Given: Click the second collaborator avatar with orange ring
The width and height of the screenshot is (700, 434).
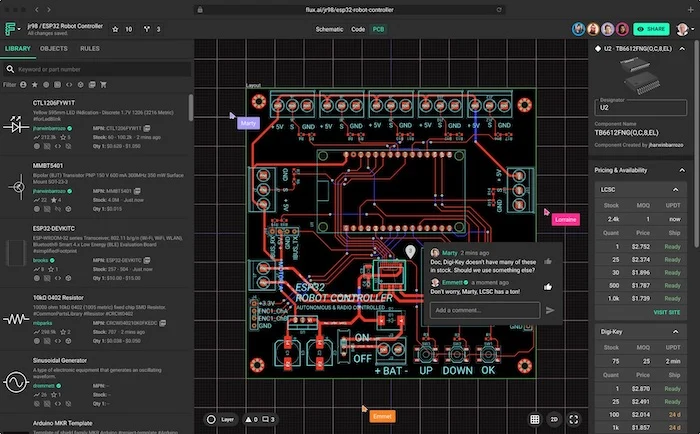Looking at the screenshot, I should [593, 29].
